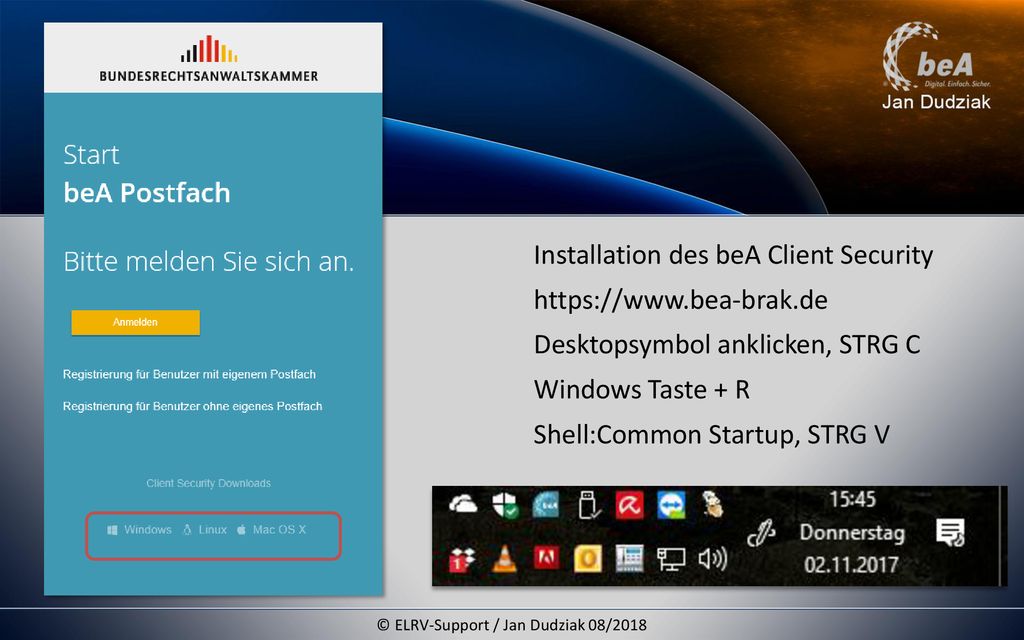The width and height of the screenshot is (1024, 640).
Task: Click the beA logo beside Jan Dudziak
Action: coord(936,57)
